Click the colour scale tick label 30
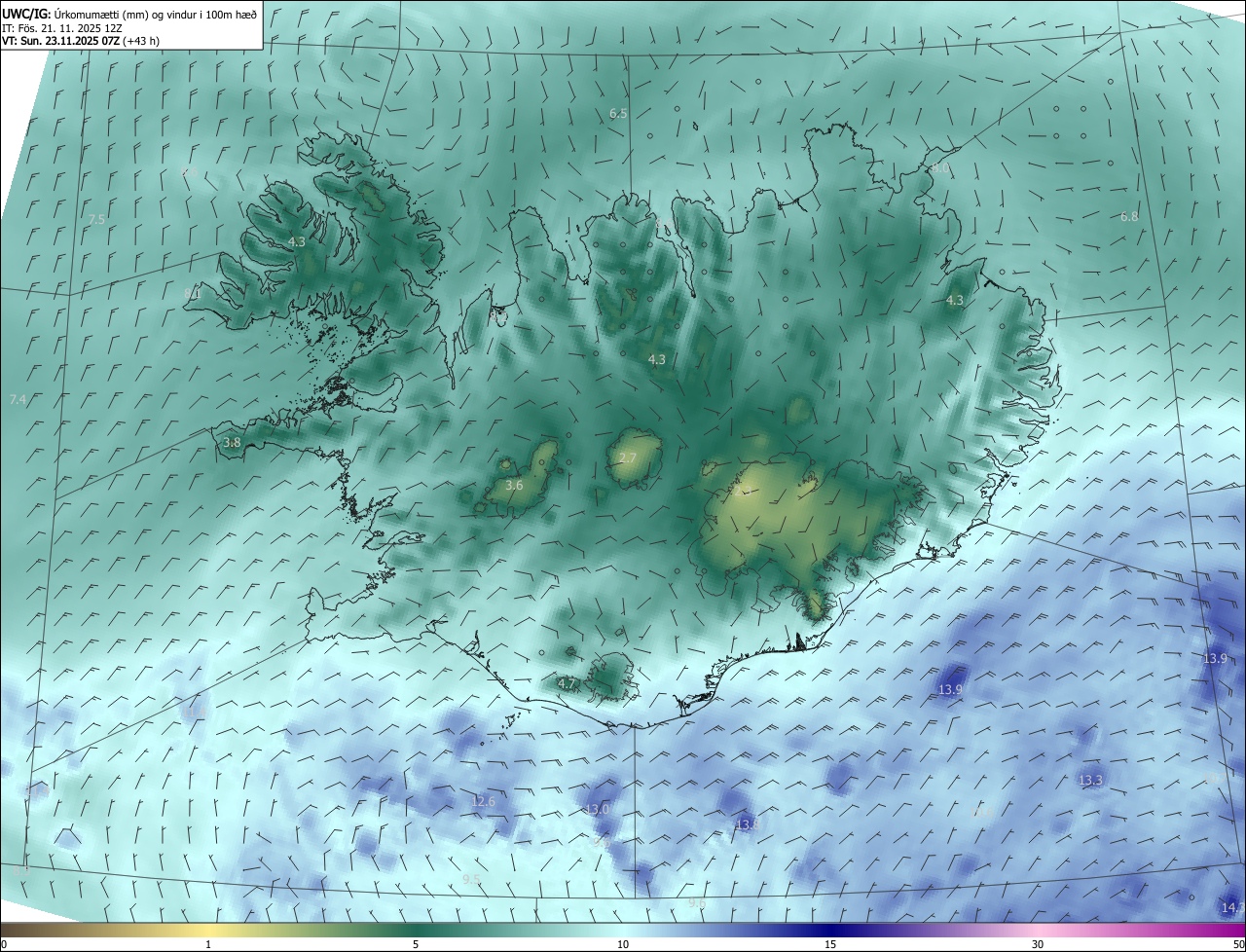1246x952 pixels. [x=1038, y=944]
